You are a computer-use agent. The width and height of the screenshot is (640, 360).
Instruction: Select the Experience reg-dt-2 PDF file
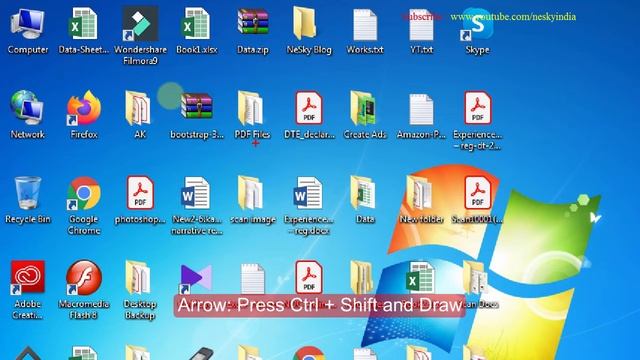(x=478, y=108)
